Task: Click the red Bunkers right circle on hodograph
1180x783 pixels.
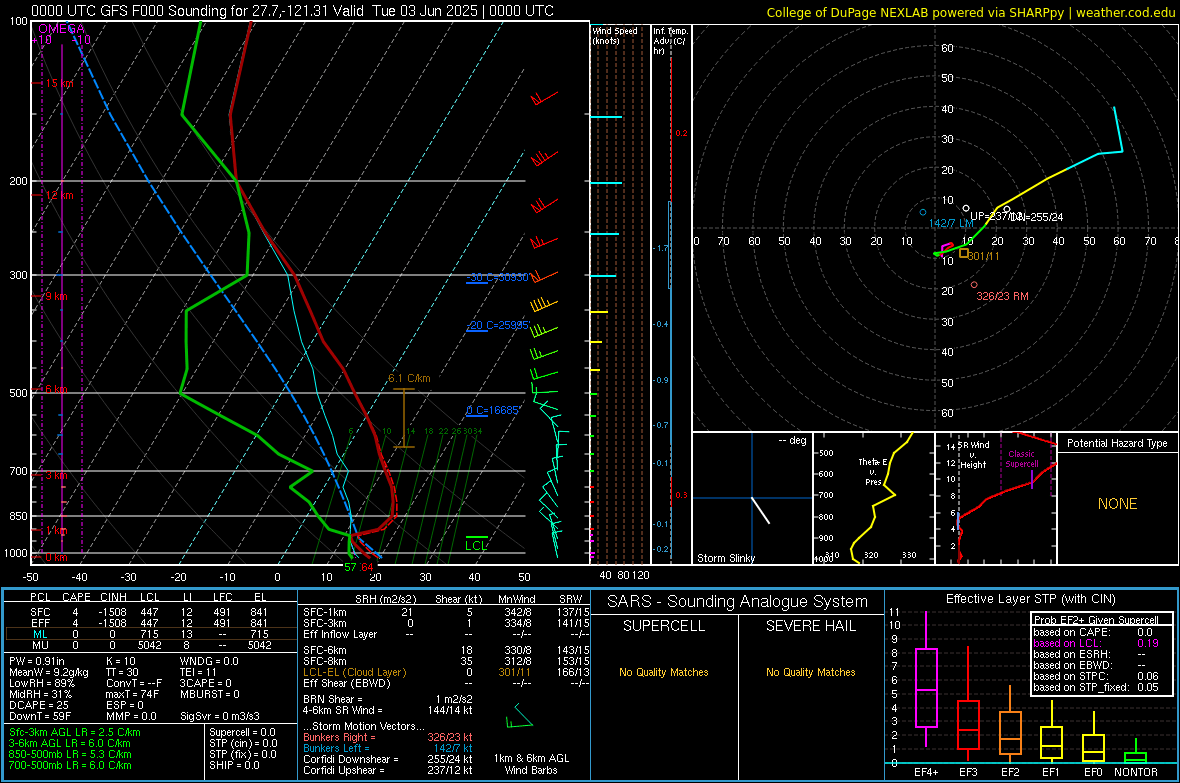Action: pyautogui.click(x=974, y=285)
